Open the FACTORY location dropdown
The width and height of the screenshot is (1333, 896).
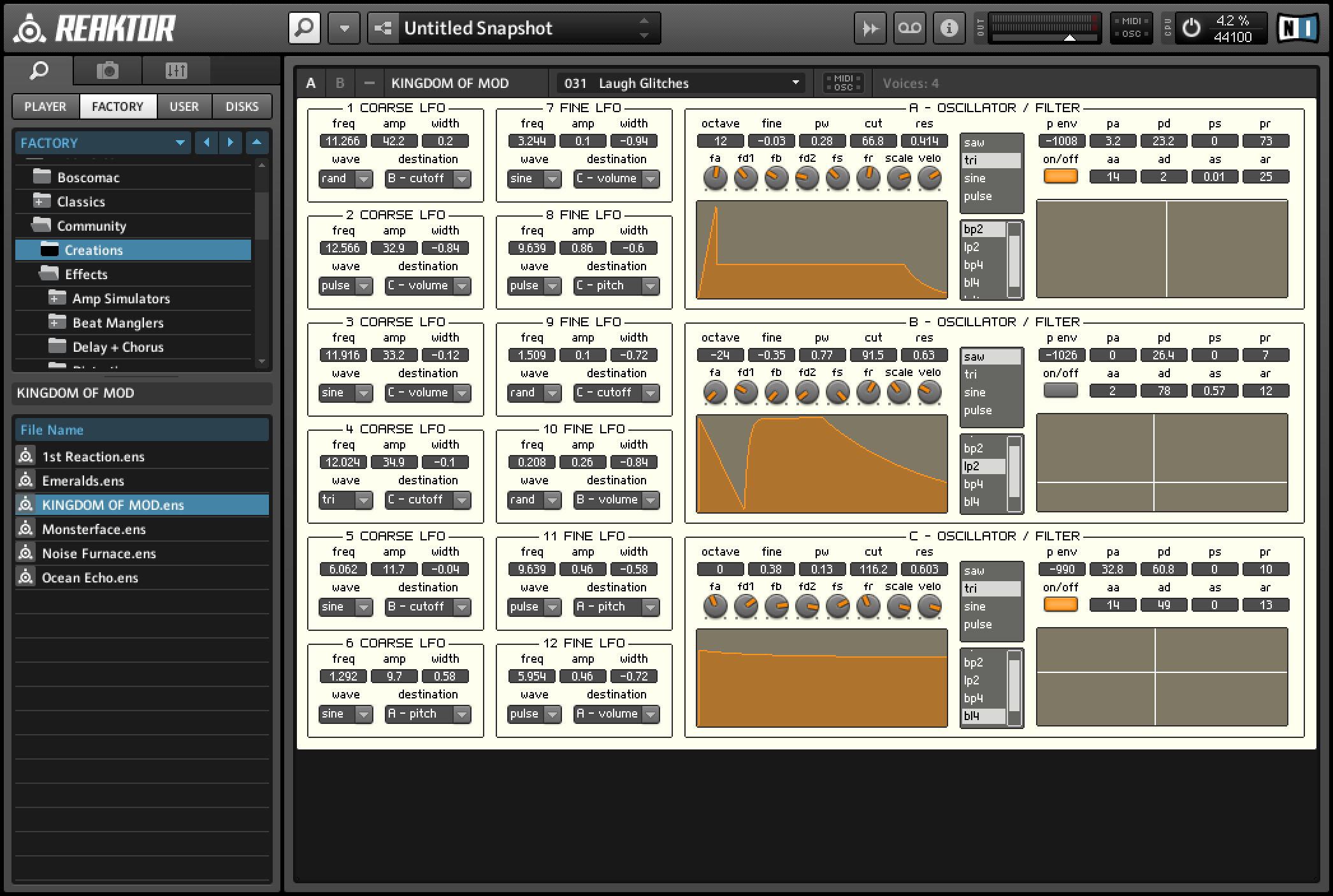[103, 143]
